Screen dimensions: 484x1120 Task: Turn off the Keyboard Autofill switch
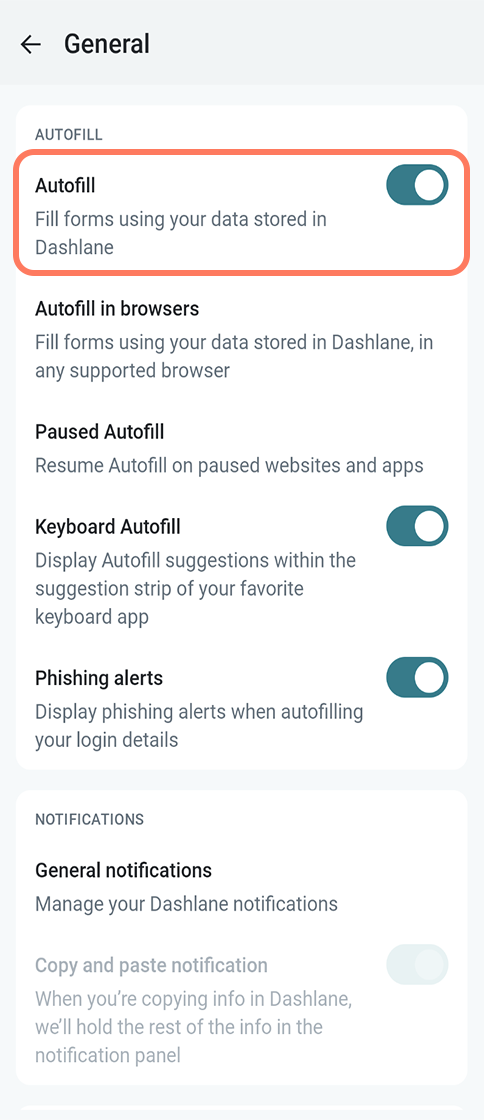[x=417, y=526]
